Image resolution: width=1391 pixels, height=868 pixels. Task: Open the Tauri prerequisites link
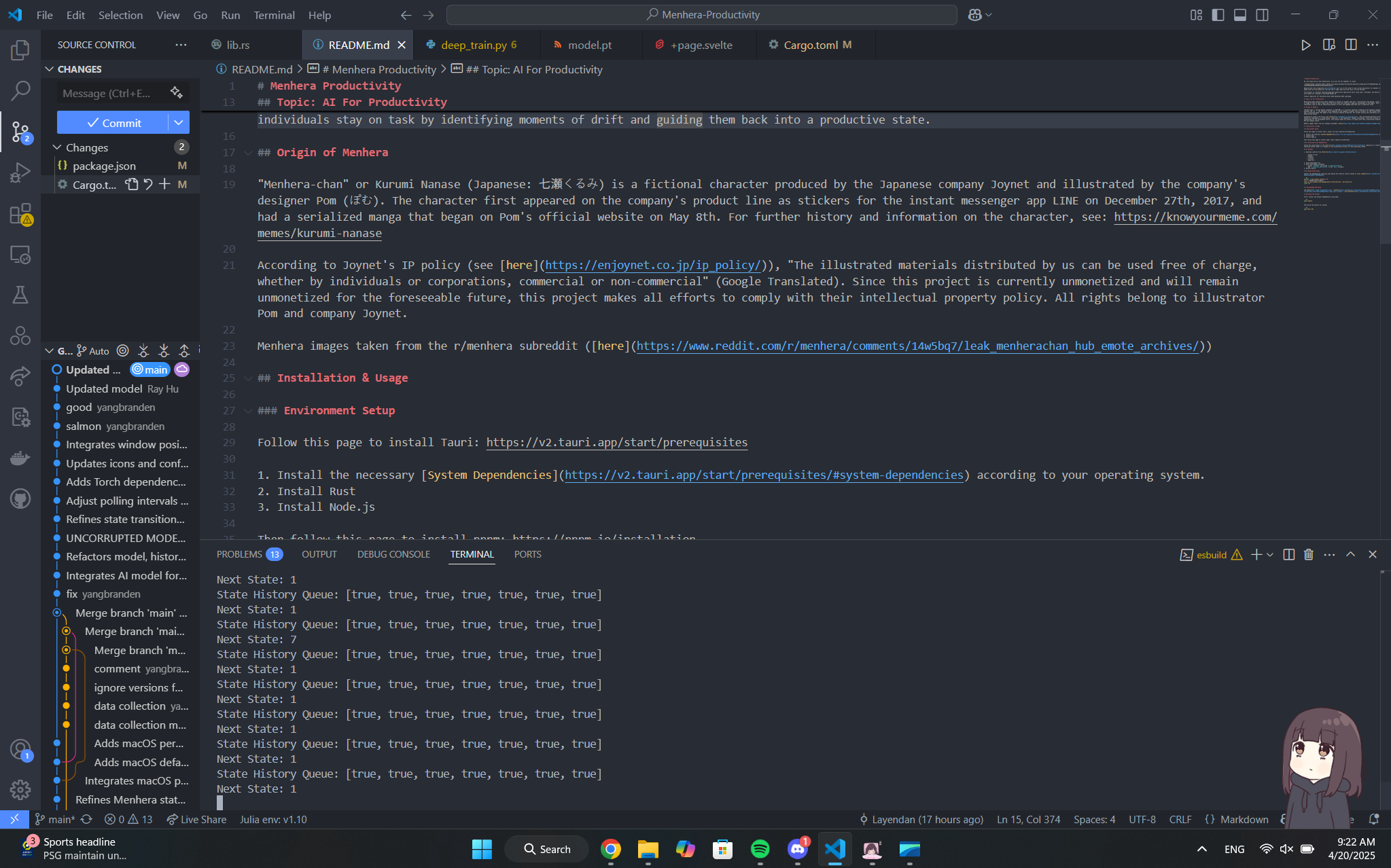pos(616,442)
